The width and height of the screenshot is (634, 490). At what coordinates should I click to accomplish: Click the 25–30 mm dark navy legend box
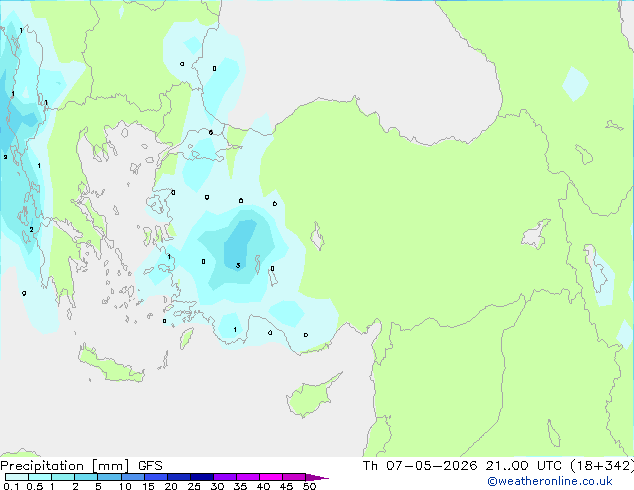coord(202,477)
